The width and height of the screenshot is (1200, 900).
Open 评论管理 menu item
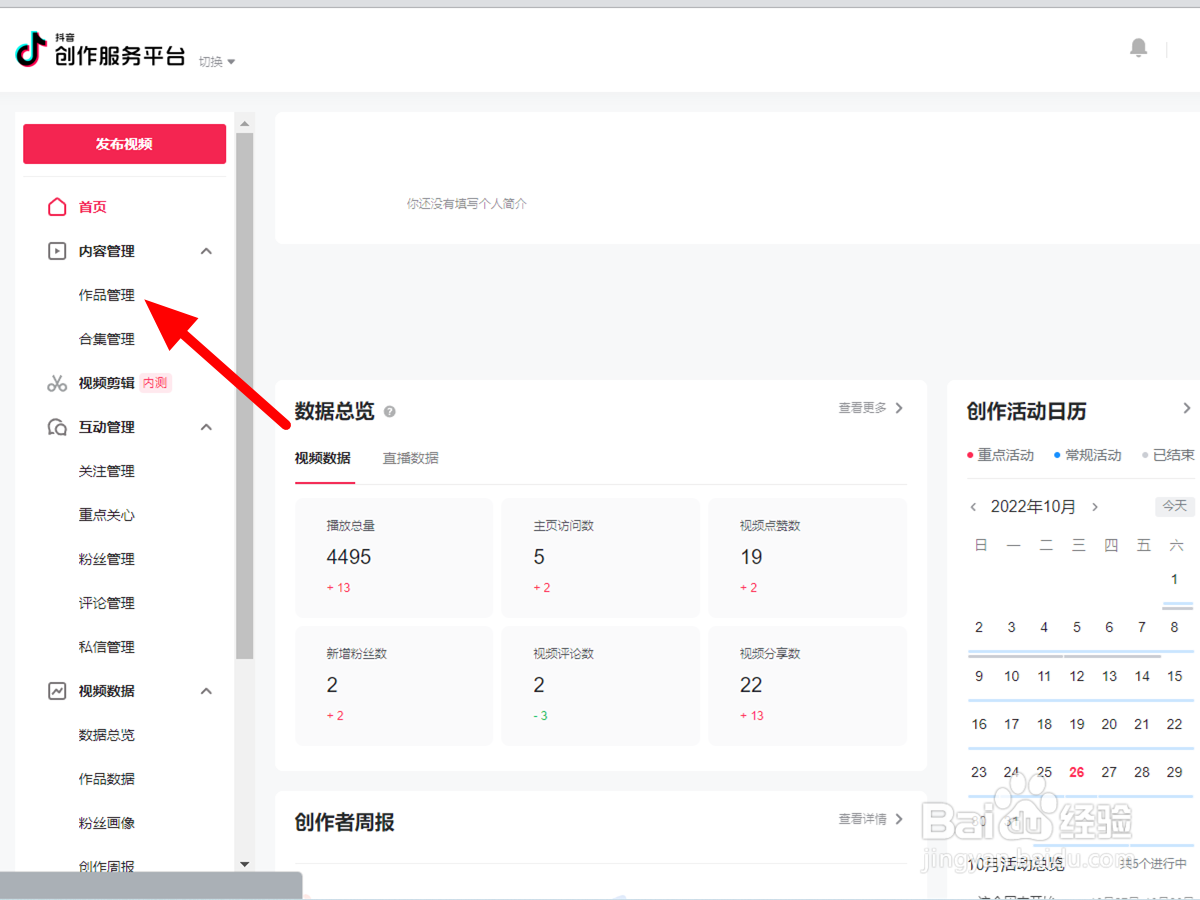click(107, 603)
